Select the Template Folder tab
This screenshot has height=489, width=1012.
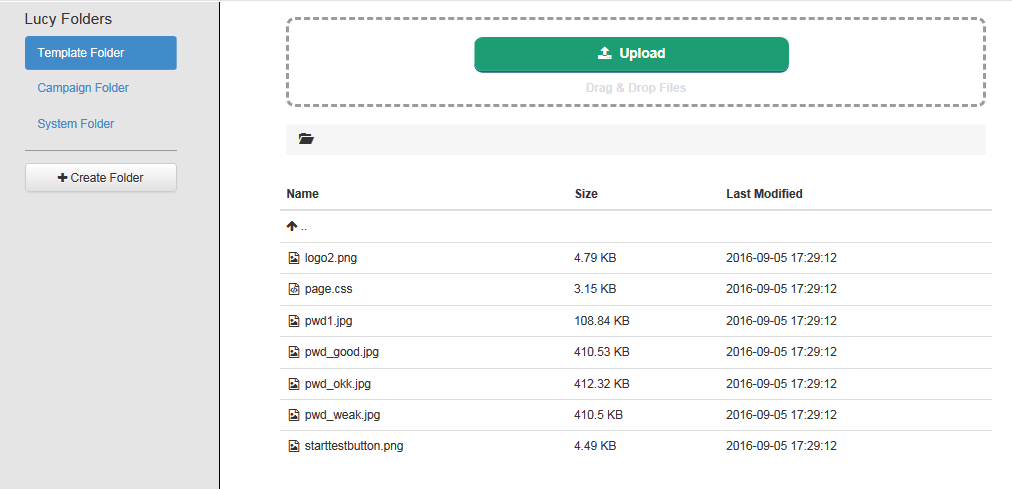point(101,53)
